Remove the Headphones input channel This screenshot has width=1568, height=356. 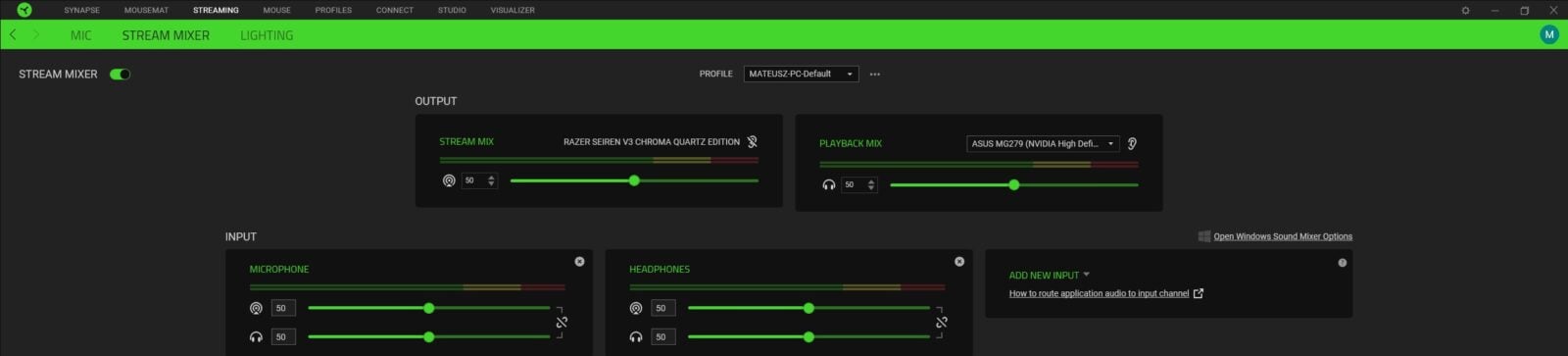959,262
